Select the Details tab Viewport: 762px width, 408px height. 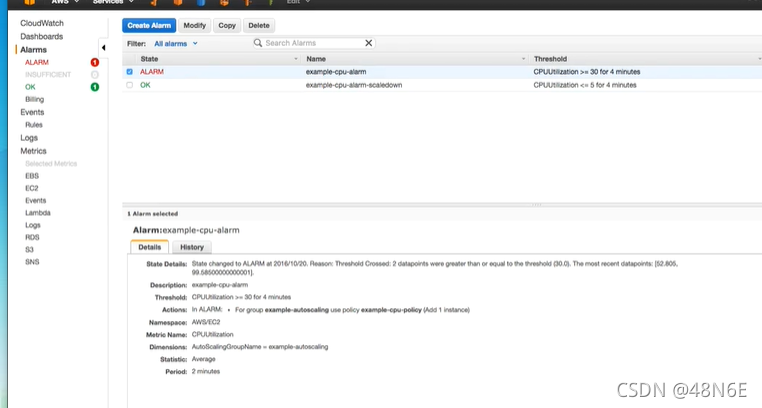tap(150, 247)
